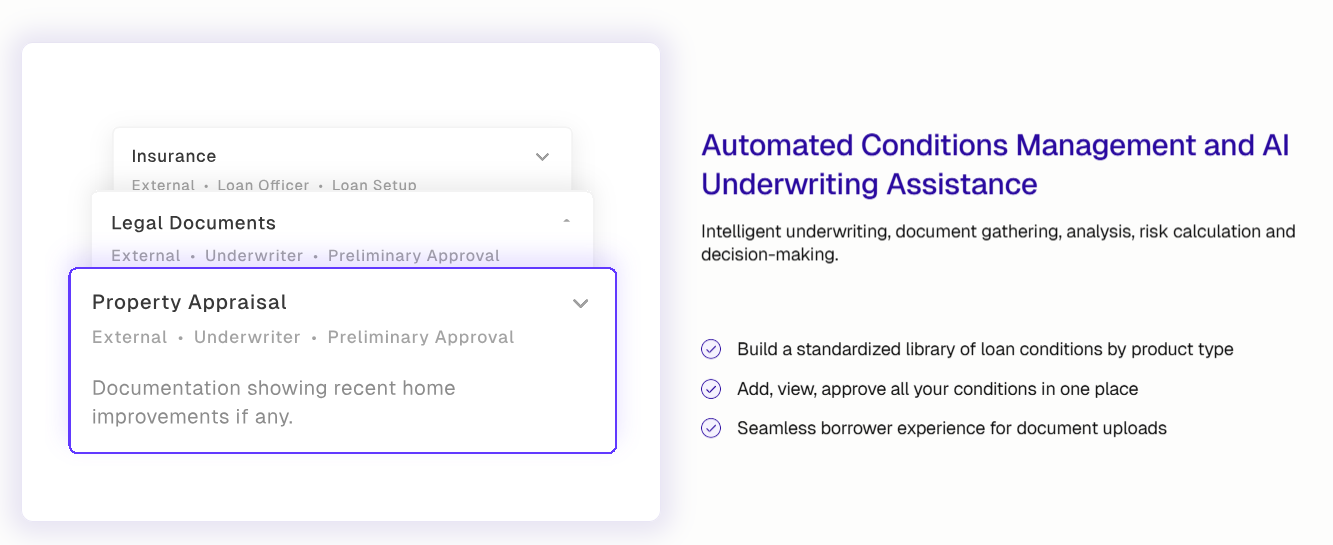Select the Insurance condition title
1333x545 pixels.
coord(174,156)
